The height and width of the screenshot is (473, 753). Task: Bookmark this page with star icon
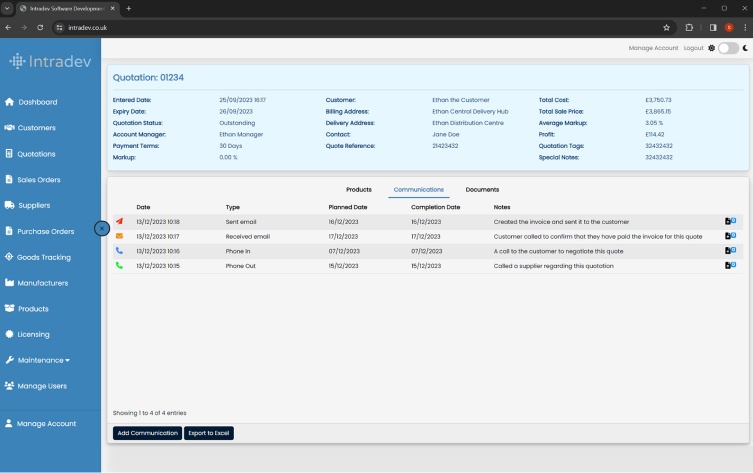tap(666, 27)
